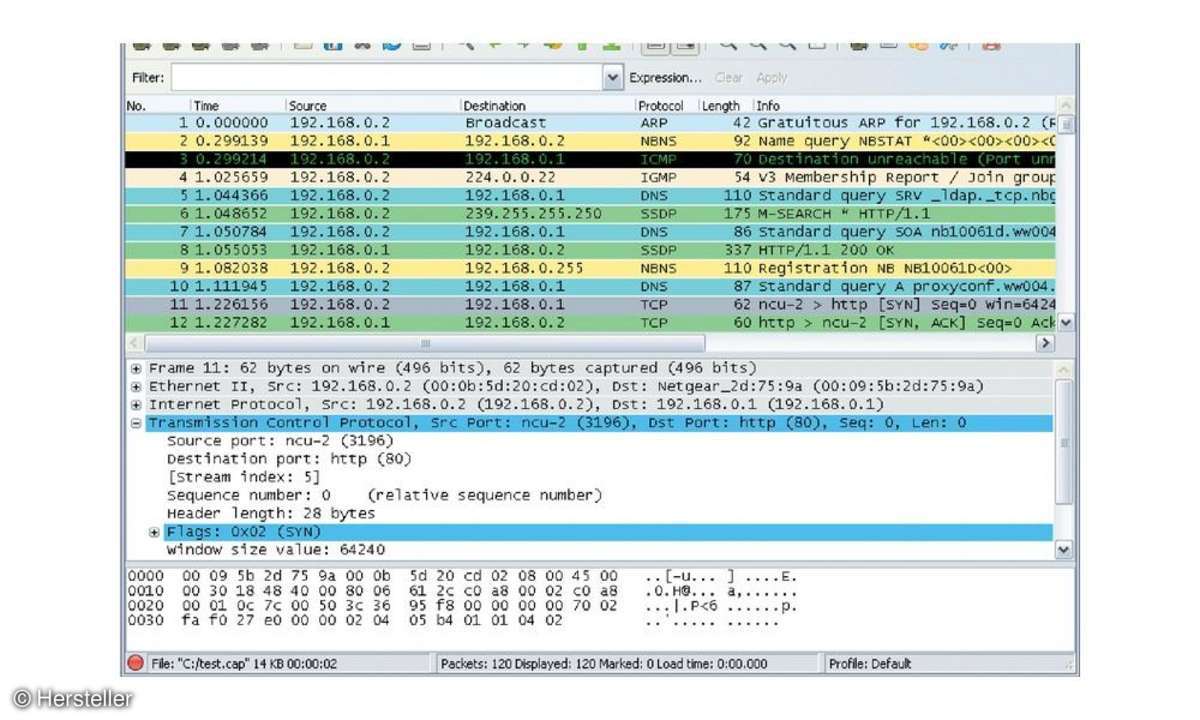Screen dimensions: 1200x720
Task: Sort by the Time column header
Action: (237, 105)
